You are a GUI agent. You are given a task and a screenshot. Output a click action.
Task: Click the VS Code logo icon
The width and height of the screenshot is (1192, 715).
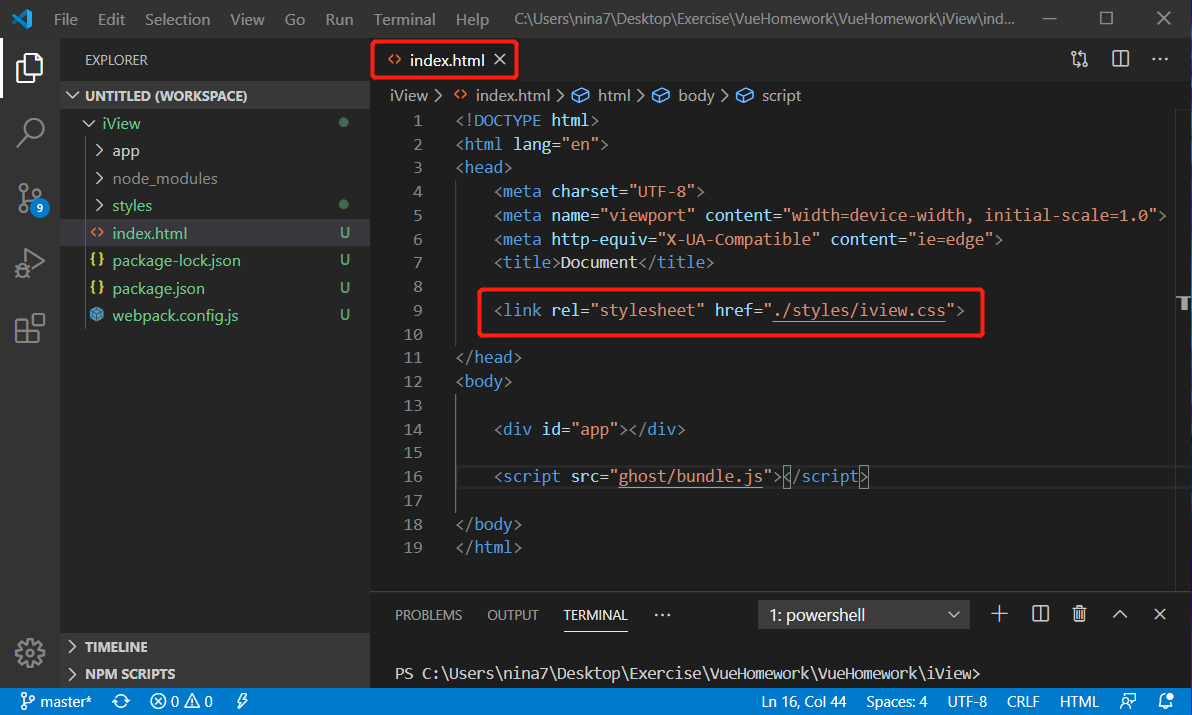(22, 18)
